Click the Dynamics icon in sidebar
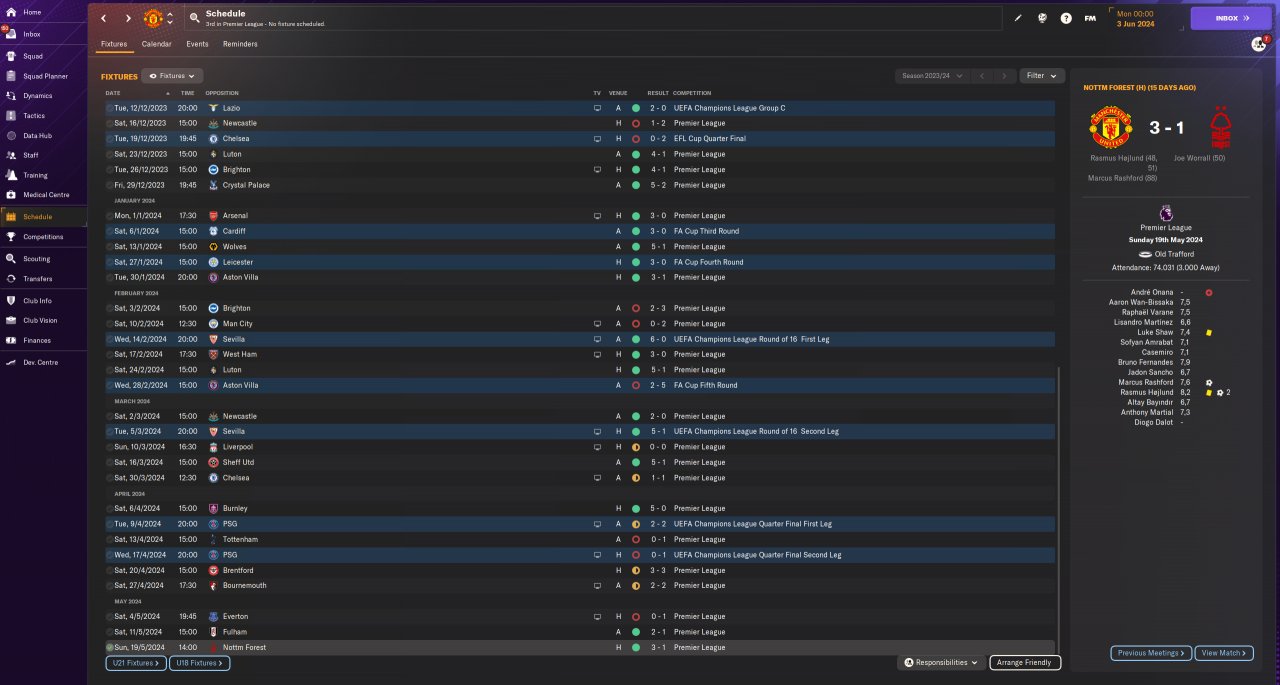This screenshot has width=1280, height=685. click(10, 96)
